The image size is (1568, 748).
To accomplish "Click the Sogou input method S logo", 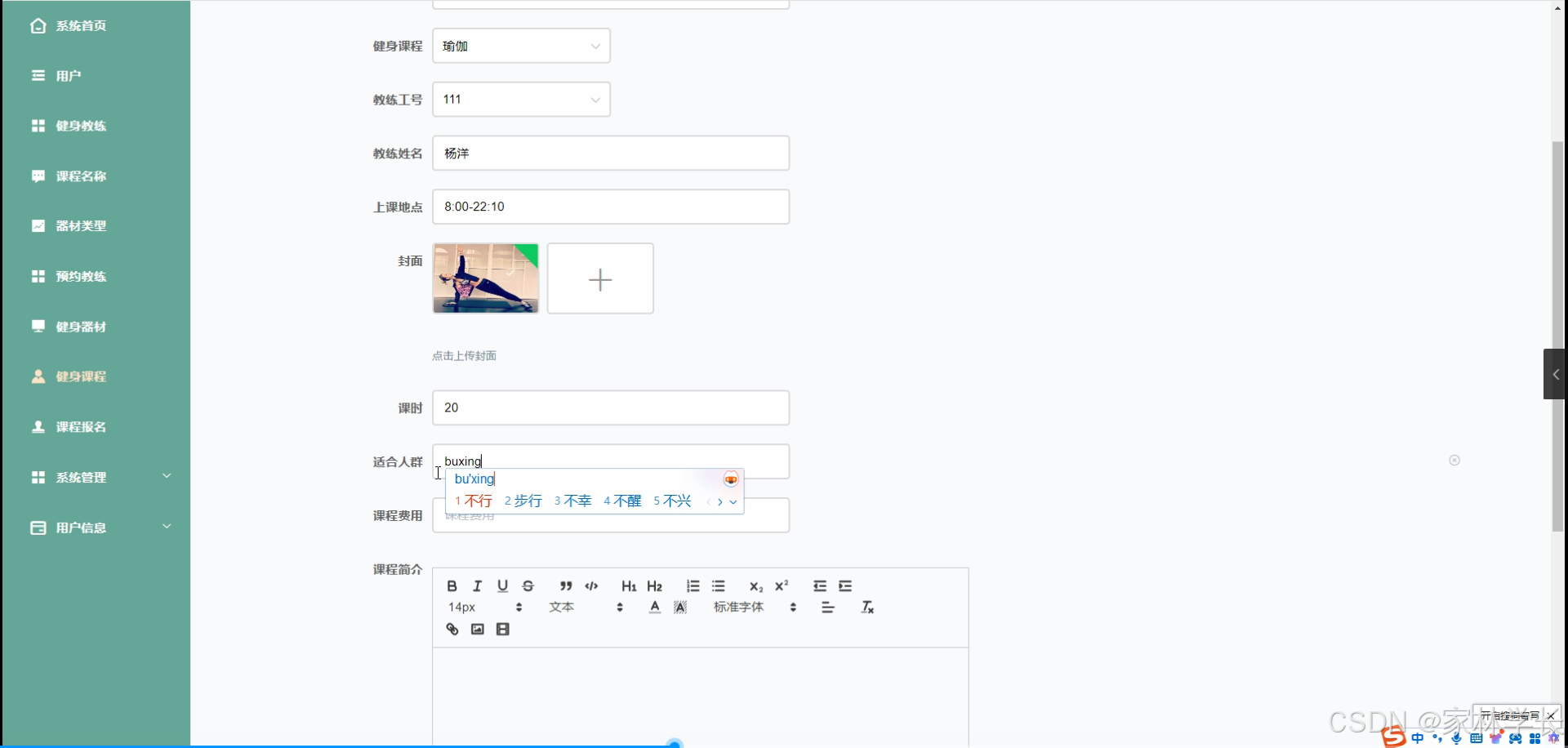I will [x=1393, y=737].
